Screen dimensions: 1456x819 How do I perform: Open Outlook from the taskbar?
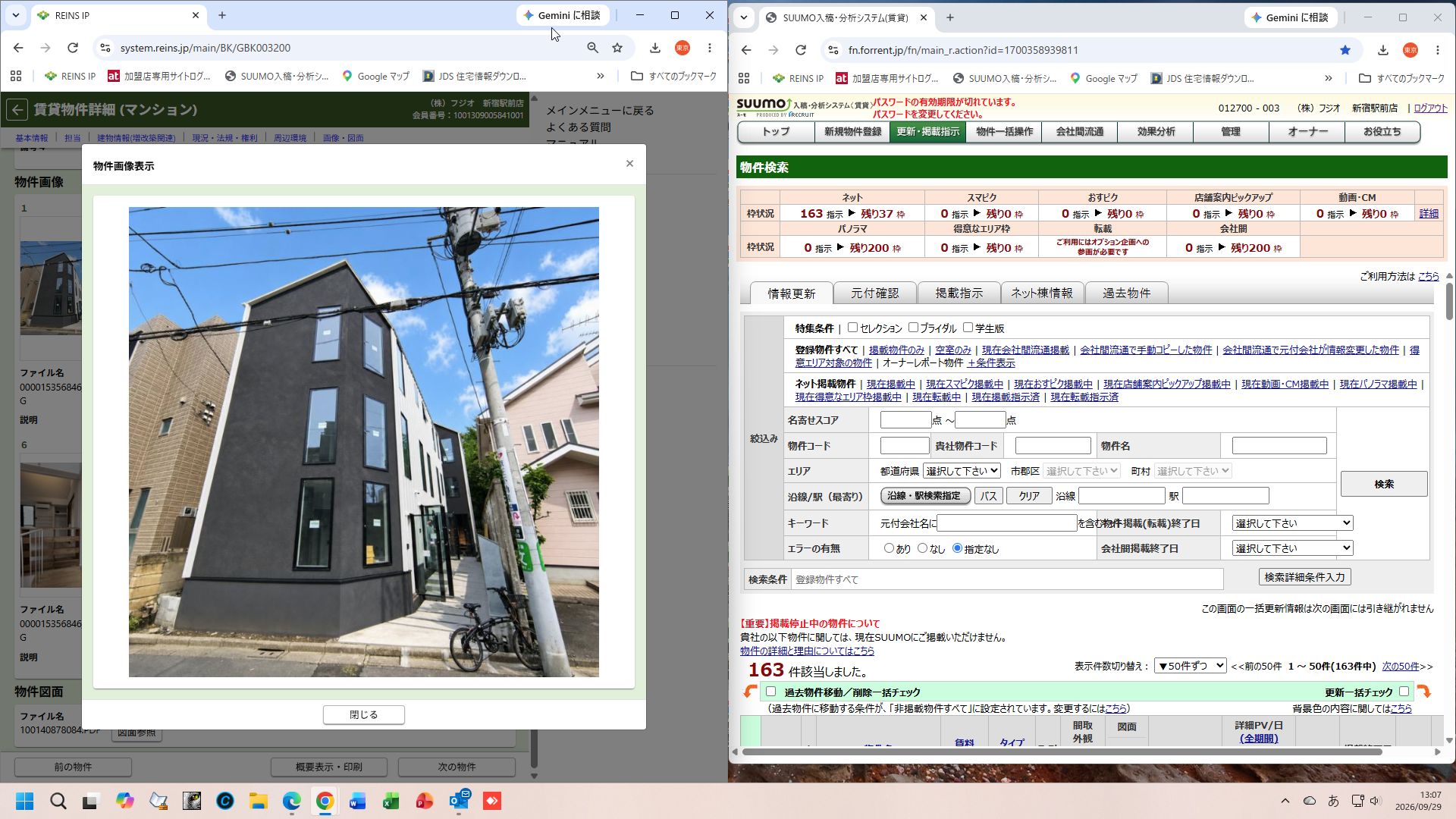coord(459,801)
